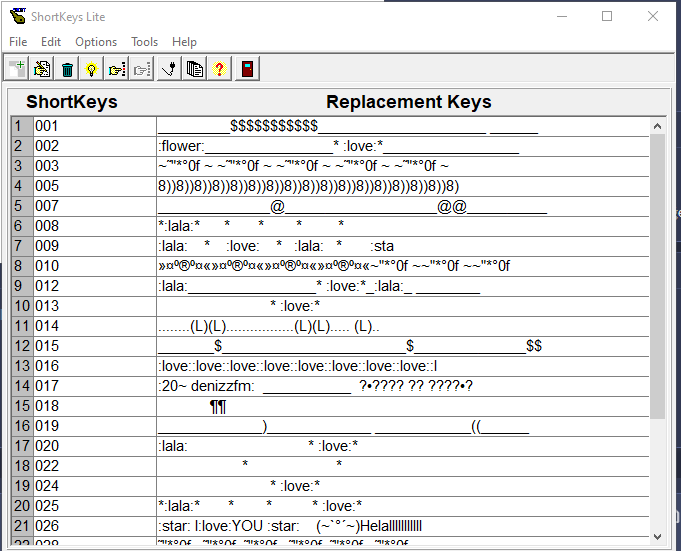Screen dimensions: 681x551
Task: Click the stacked documents toolbar icon
Action: [195, 69]
